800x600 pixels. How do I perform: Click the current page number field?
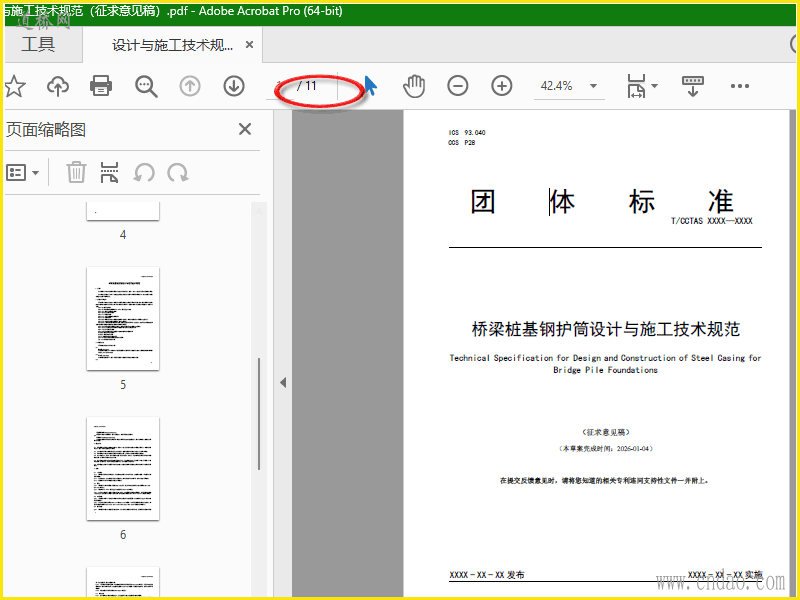click(x=280, y=85)
